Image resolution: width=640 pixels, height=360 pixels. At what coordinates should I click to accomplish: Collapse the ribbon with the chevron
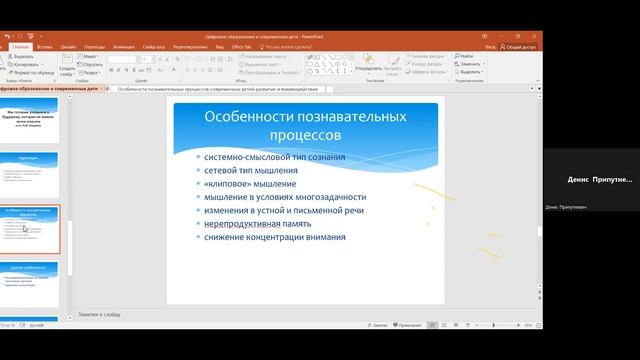coord(538,81)
